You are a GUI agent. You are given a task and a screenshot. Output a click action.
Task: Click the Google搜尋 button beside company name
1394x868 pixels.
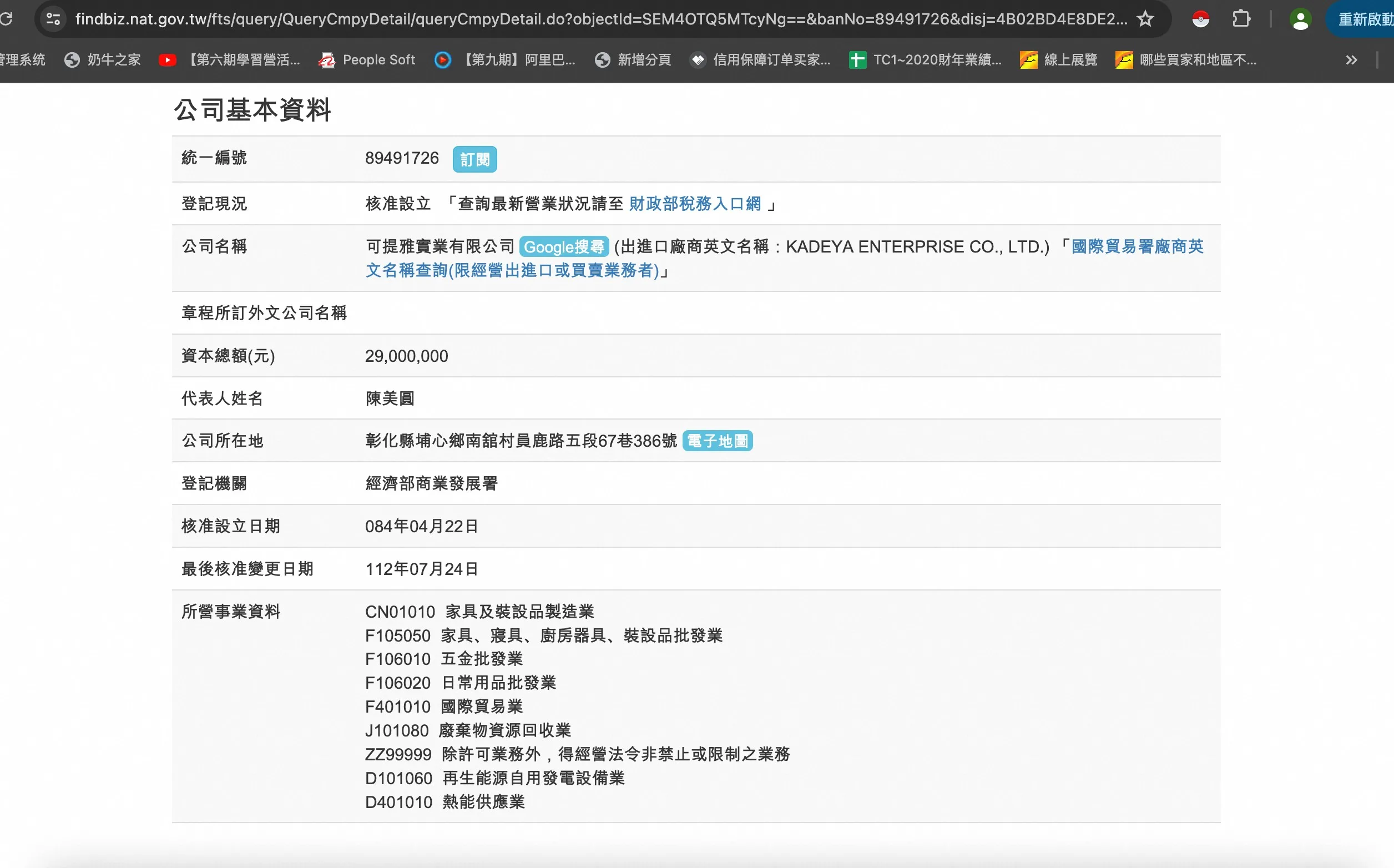(x=564, y=247)
